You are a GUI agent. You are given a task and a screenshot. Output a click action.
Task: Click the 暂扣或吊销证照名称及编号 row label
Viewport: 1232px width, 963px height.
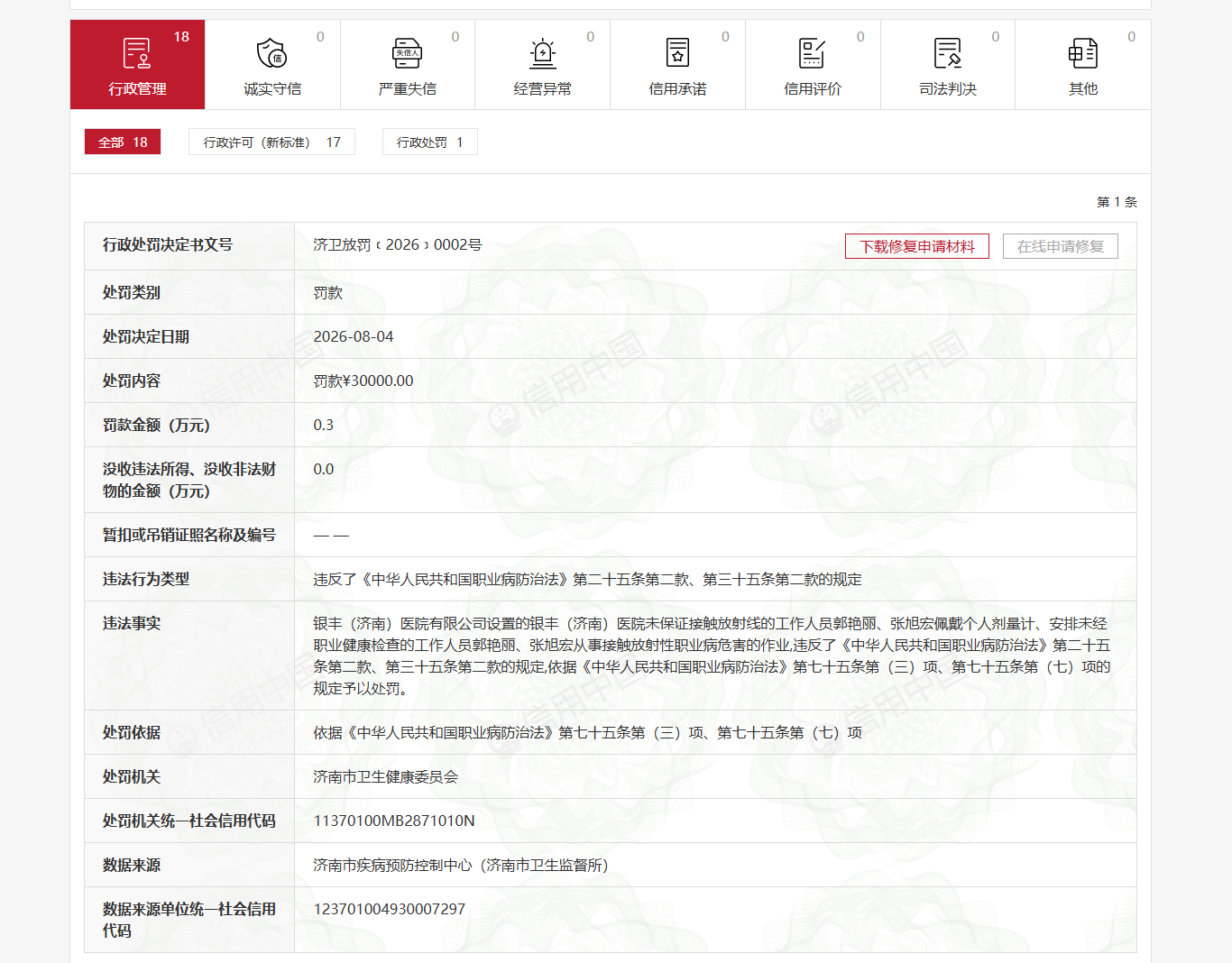[189, 535]
